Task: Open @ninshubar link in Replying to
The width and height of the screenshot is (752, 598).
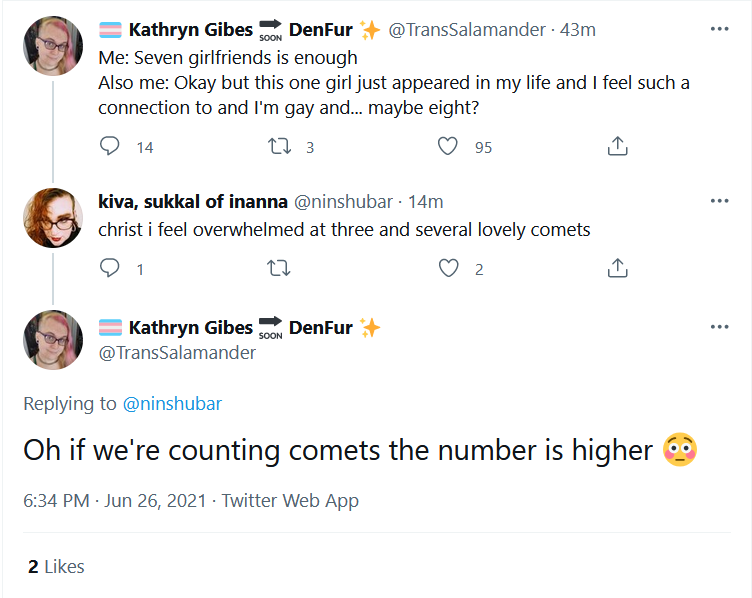Action: 172,404
